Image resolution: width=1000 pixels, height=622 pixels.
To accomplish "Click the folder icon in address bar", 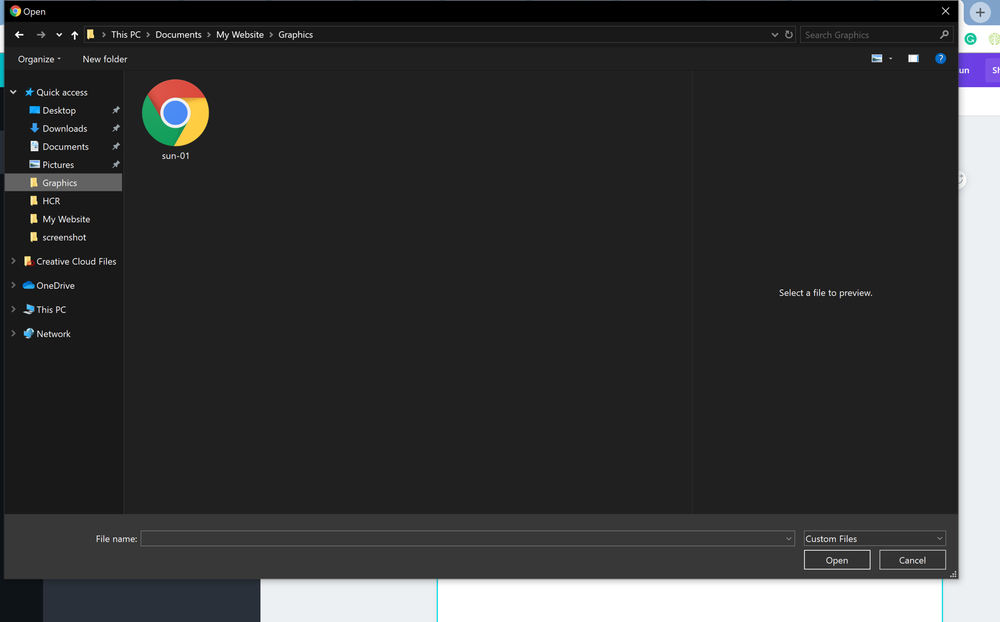I will (91, 34).
